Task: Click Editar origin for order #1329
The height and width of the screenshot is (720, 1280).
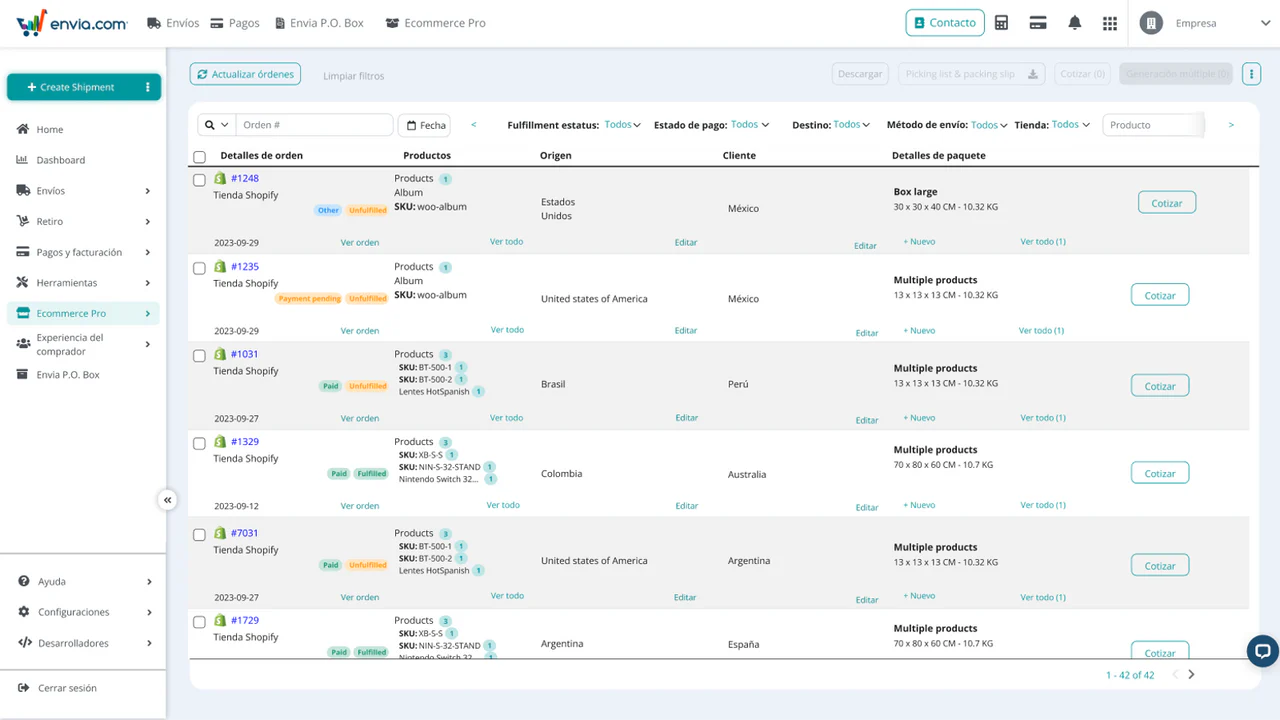Action: tap(687, 506)
